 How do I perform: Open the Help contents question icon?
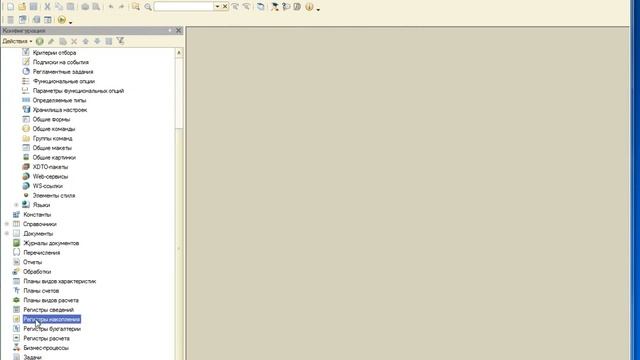[286, 7]
